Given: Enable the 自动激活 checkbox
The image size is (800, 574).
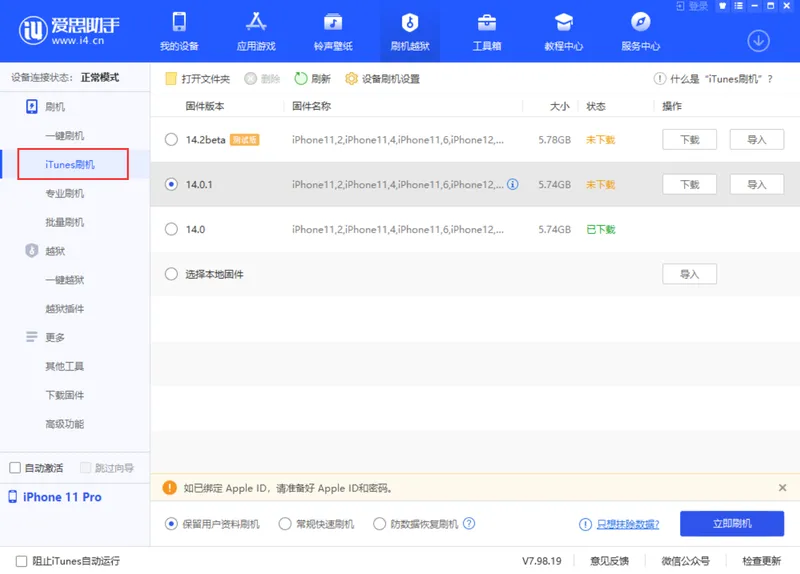Looking at the screenshot, I should 15,468.
